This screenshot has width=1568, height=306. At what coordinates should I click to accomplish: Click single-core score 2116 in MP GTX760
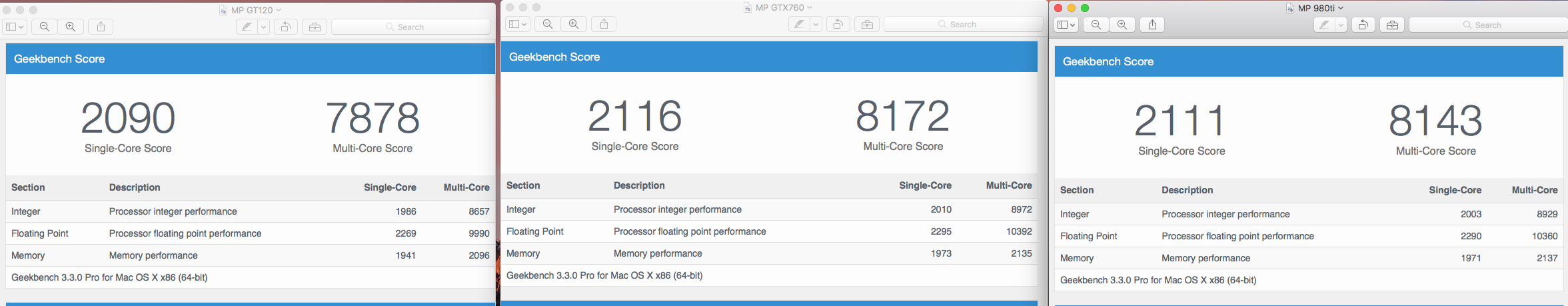(635, 116)
